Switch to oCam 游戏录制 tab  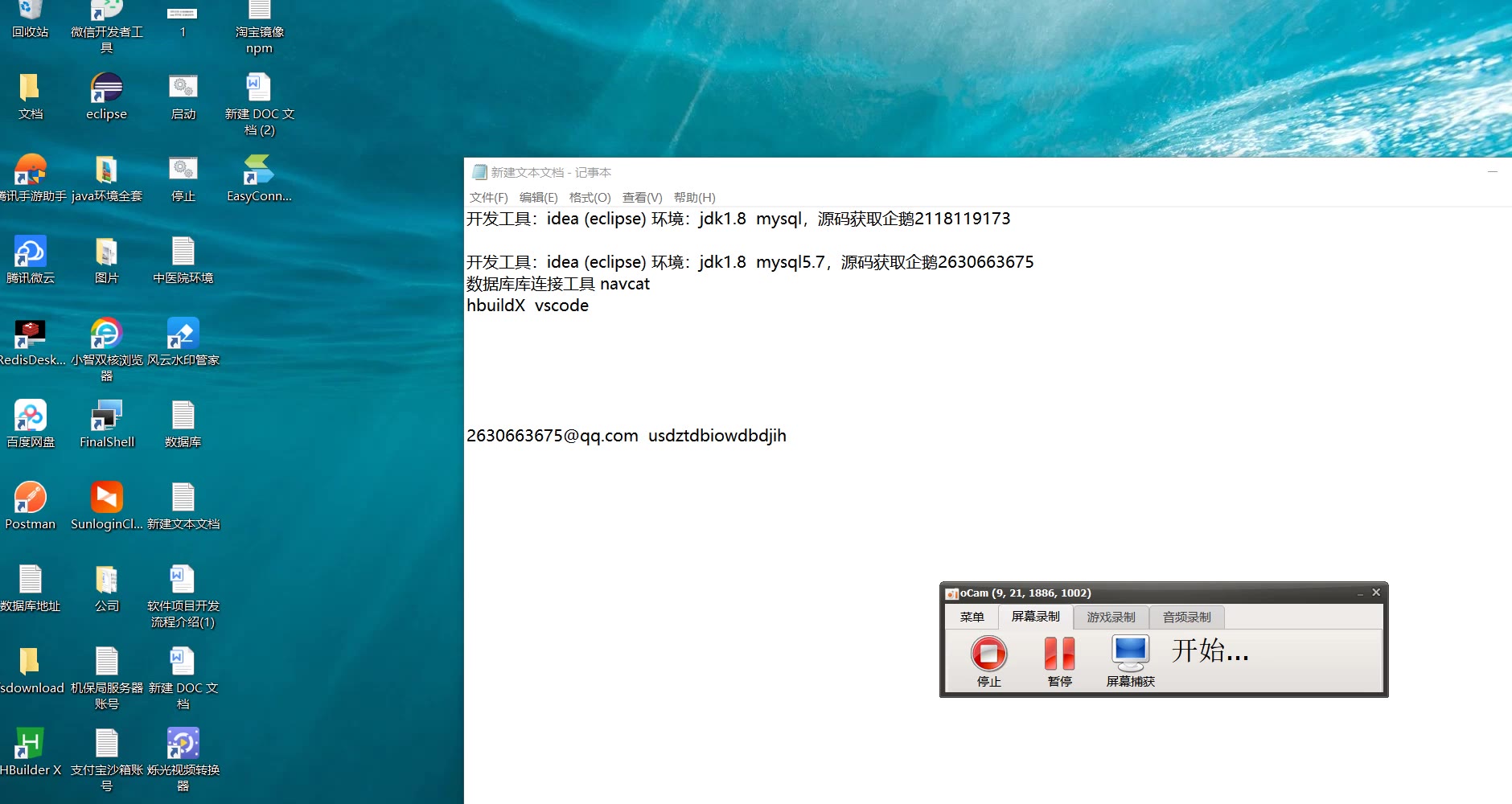1111,617
